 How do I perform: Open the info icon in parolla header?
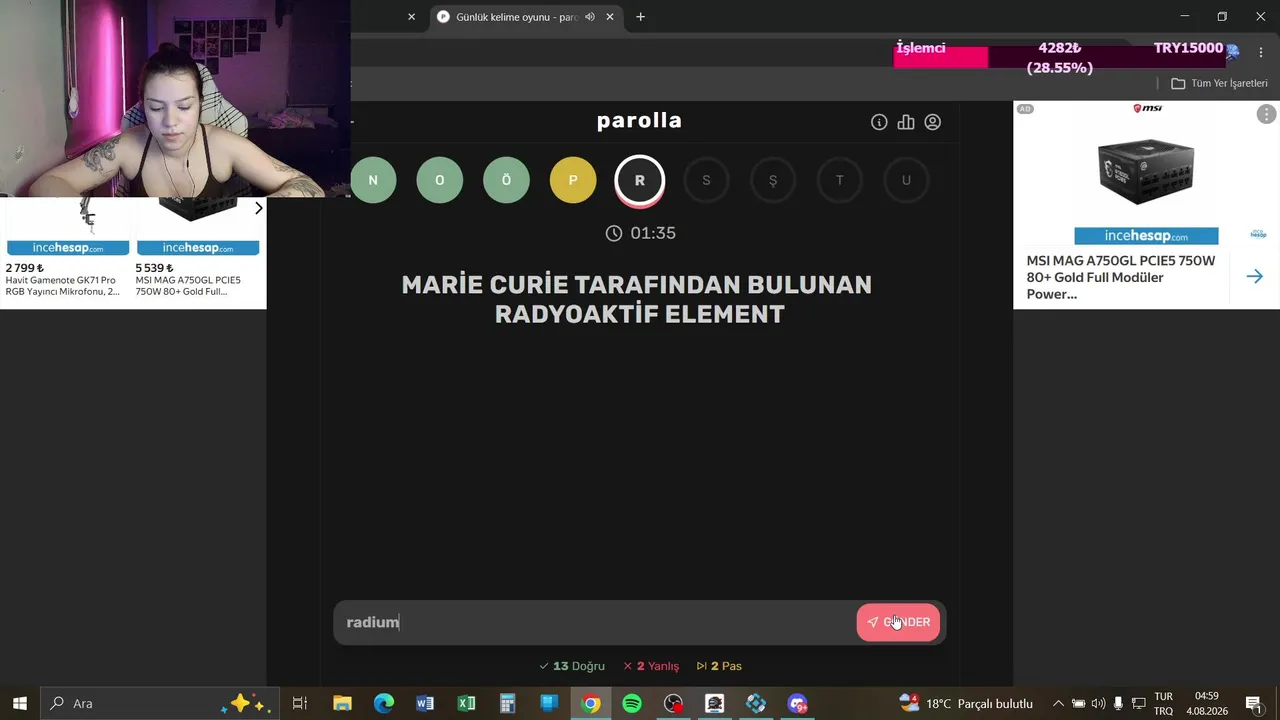(879, 122)
